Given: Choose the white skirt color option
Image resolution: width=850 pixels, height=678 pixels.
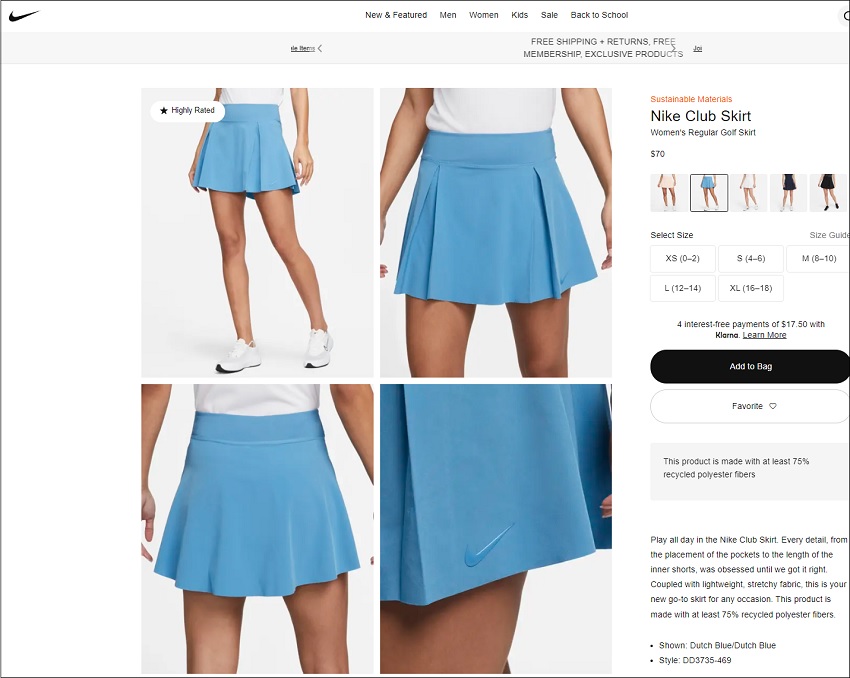Looking at the screenshot, I should 749,193.
